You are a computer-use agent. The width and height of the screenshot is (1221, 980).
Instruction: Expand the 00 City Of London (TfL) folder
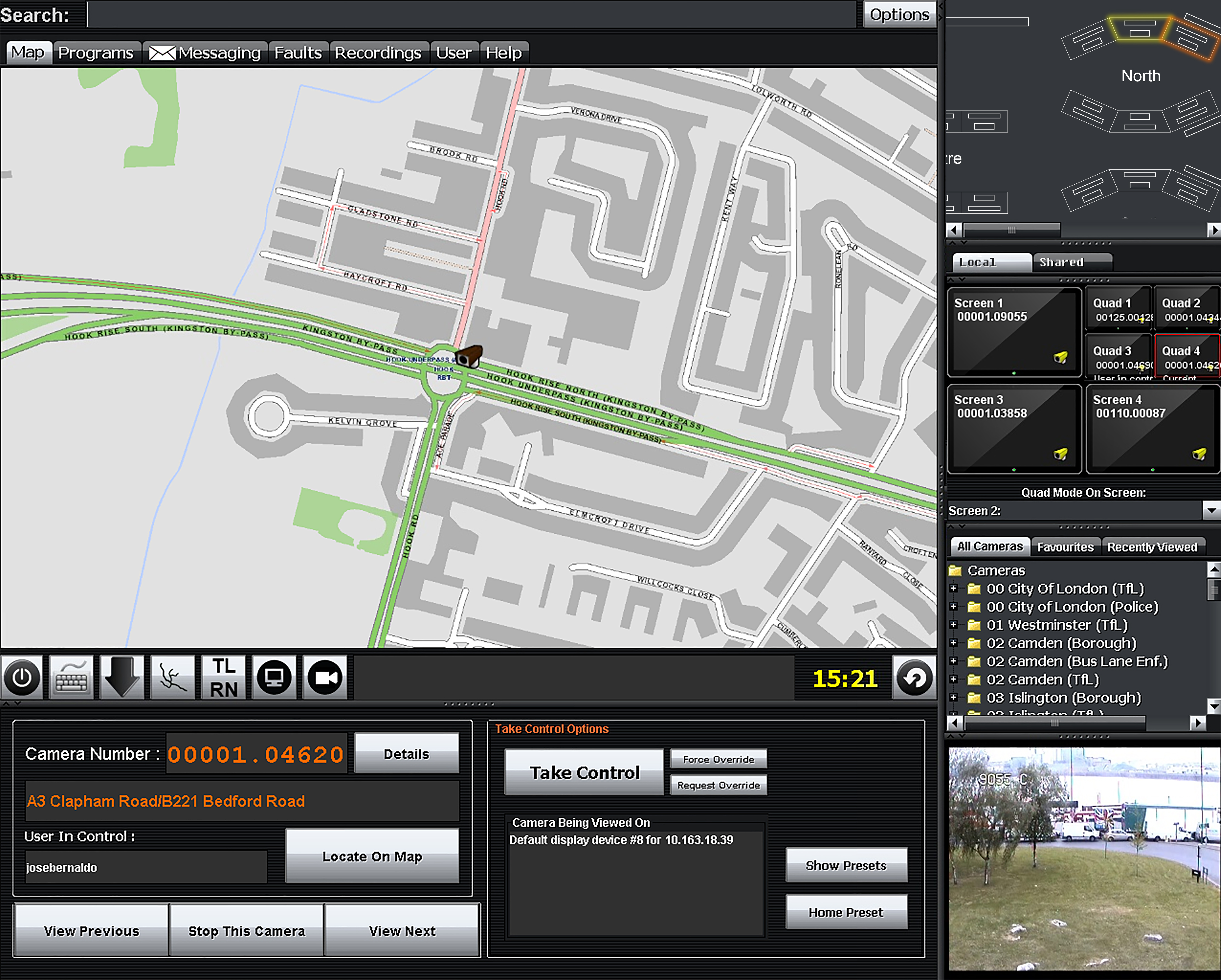tap(954, 589)
